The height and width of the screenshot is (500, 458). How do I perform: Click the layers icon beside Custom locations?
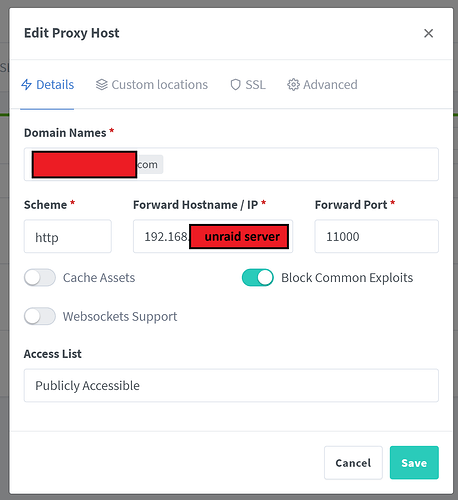coord(102,85)
